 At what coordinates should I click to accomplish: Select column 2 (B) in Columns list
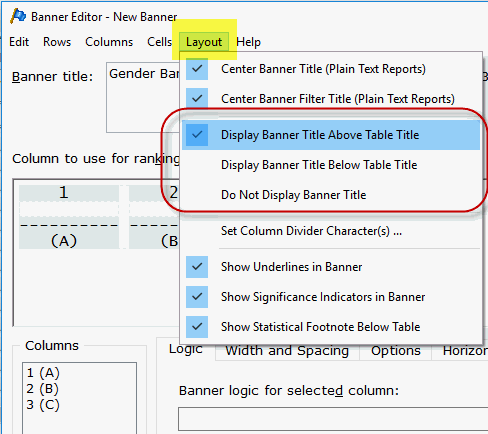[42, 389]
